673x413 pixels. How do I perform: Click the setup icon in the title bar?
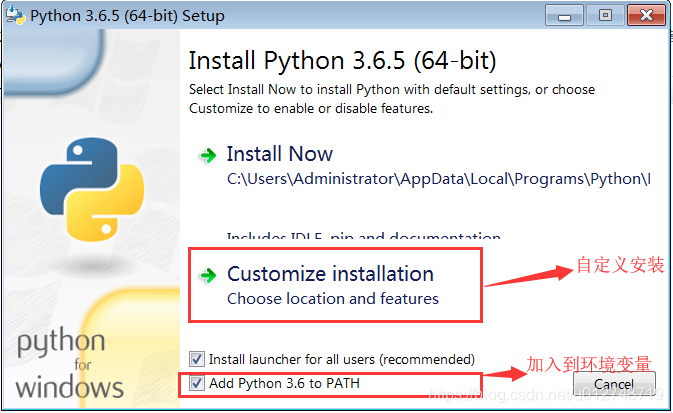coord(15,15)
